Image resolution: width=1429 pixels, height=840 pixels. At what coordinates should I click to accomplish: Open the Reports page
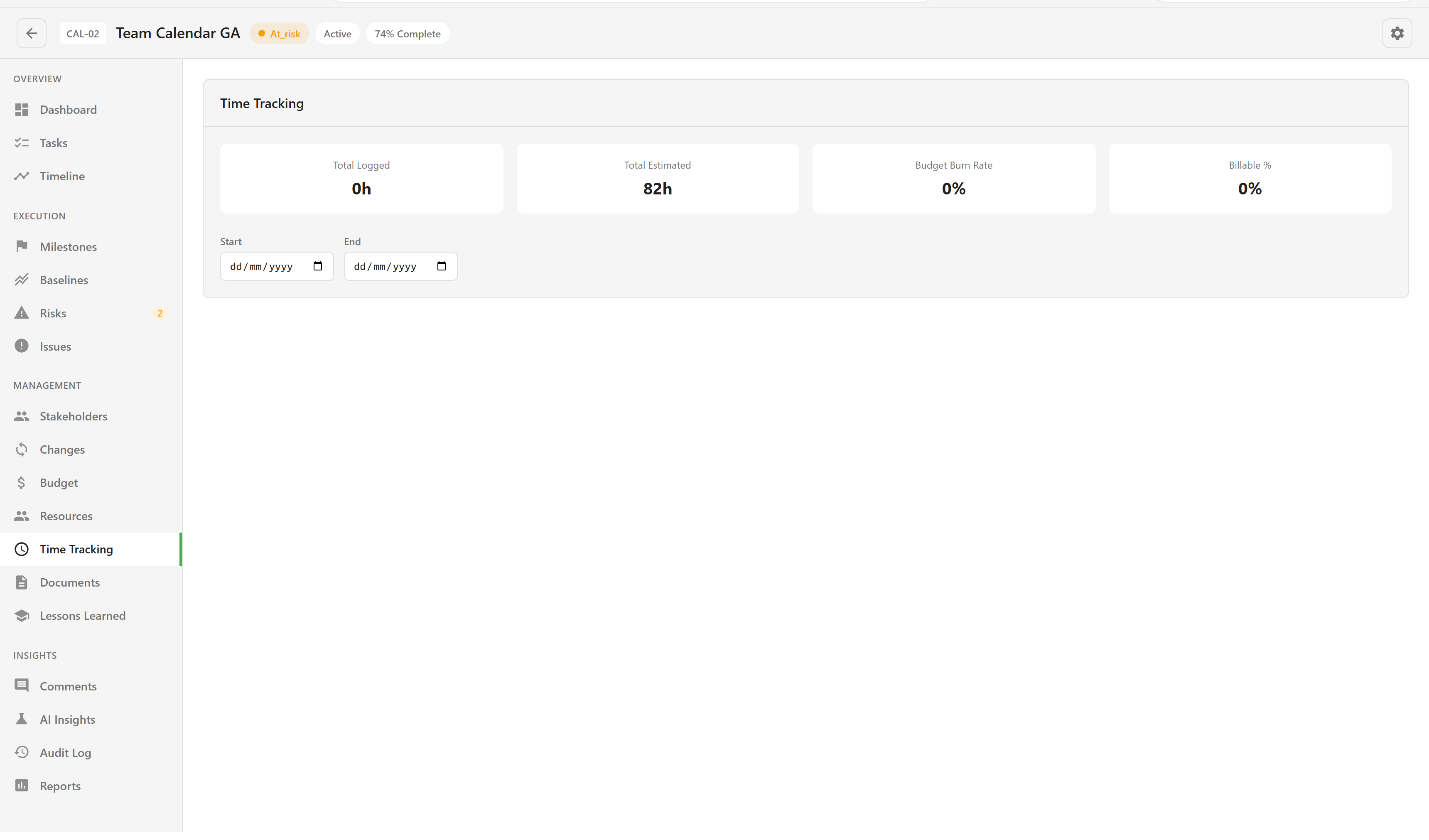[91, 786]
